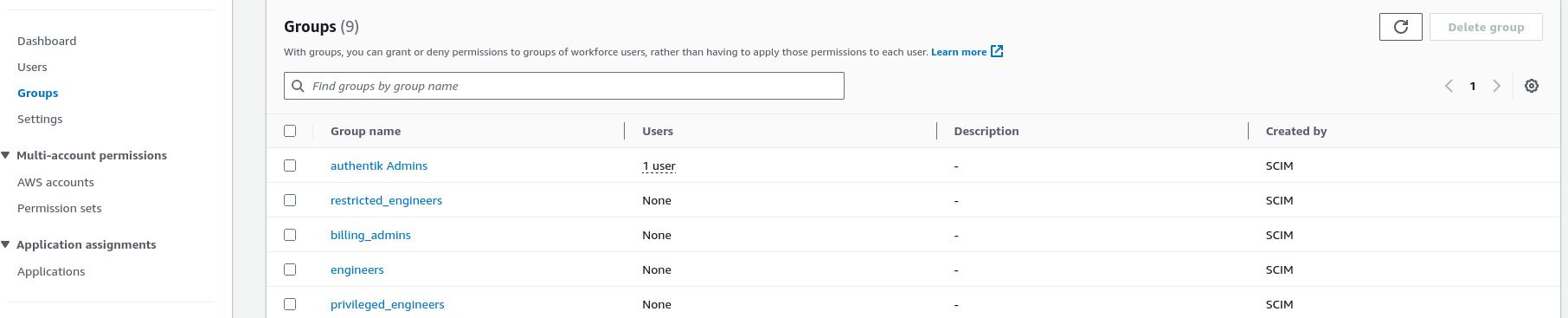Check the privileged_engineers row checkbox
This screenshot has width=1568, height=318.
[290, 304]
